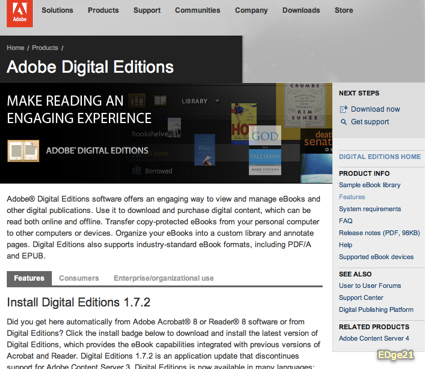Click the blue book cover thumbnail
Image resolution: width=425 pixels, height=369 pixels.
pos(204,150)
